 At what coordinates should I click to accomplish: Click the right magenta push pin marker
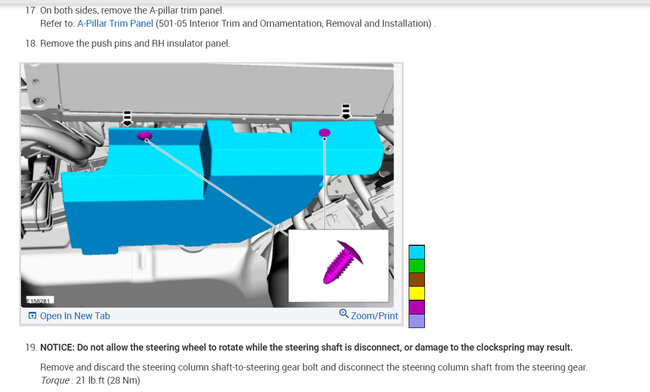(325, 133)
